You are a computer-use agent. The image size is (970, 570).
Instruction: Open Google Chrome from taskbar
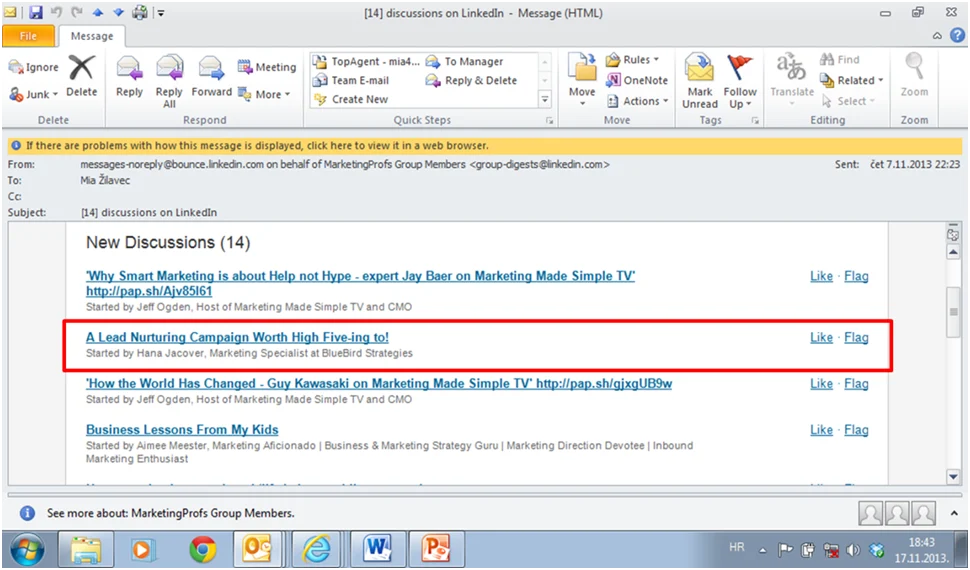[x=202, y=550]
